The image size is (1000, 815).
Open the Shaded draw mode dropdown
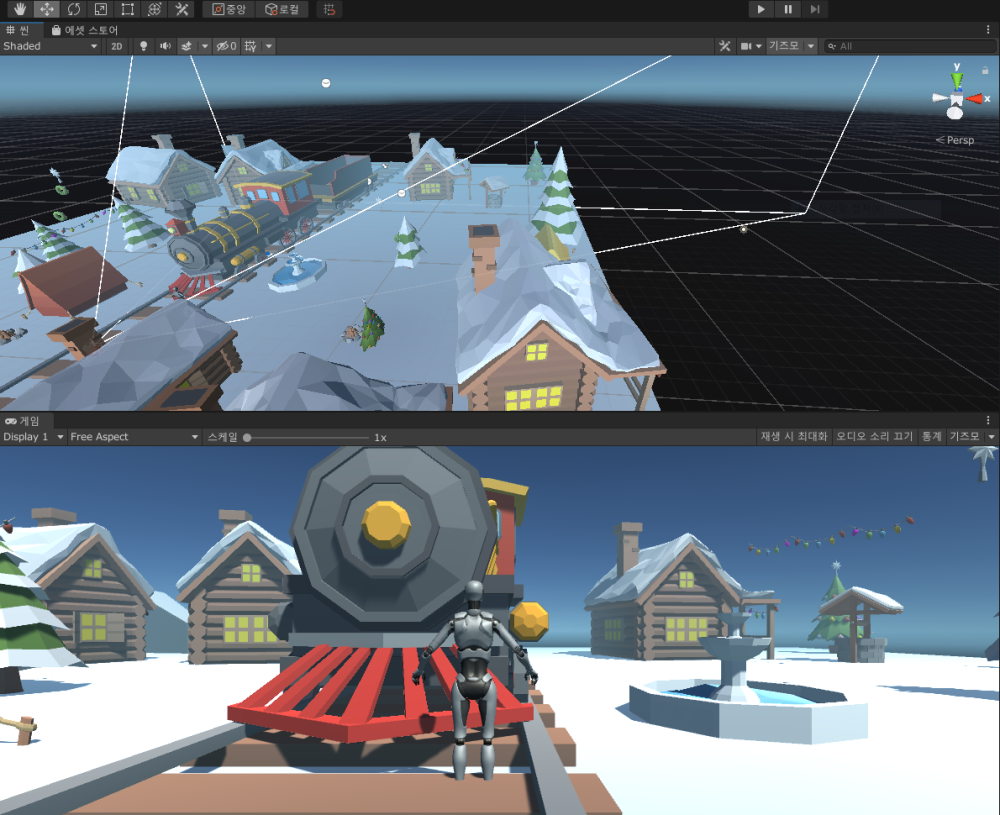click(50, 46)
